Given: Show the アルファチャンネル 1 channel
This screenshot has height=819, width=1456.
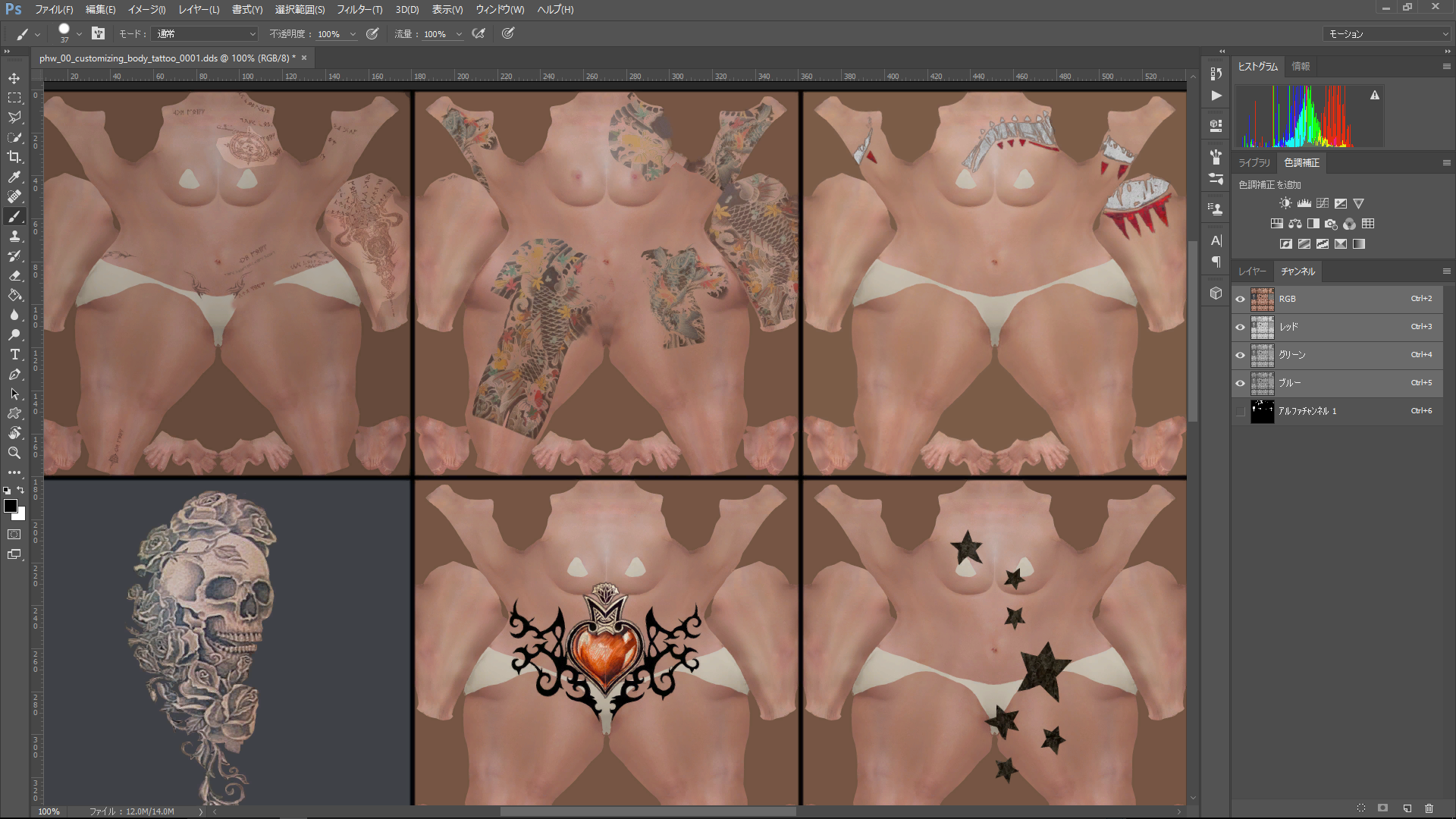Looking at the screenshot, I should pyautogui.click(x=1241, y=411).
